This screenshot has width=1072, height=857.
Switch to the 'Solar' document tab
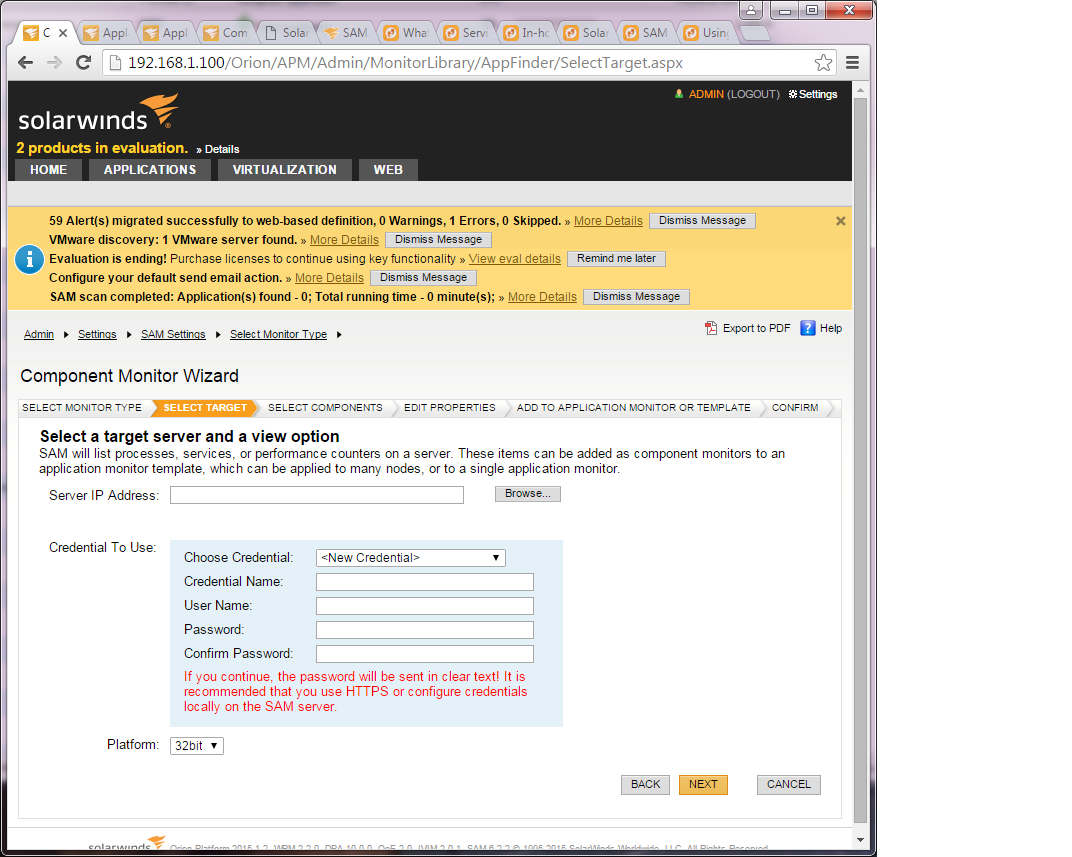[288, 32]
